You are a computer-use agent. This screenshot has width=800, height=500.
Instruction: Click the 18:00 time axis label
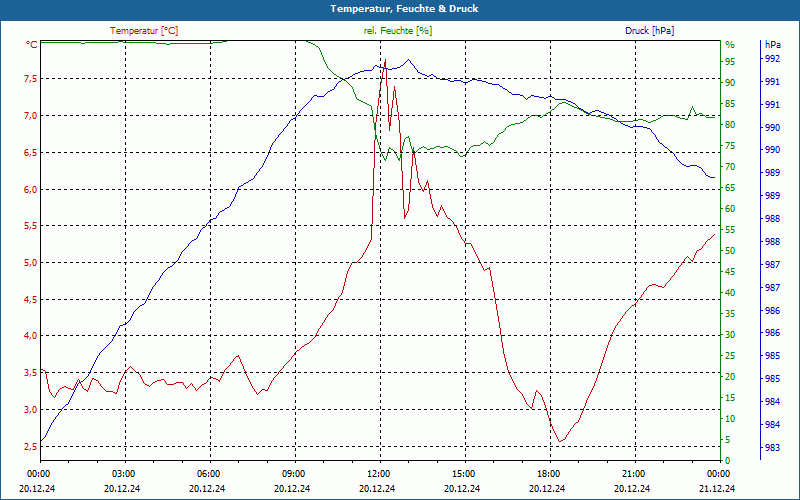coord(549,473)
